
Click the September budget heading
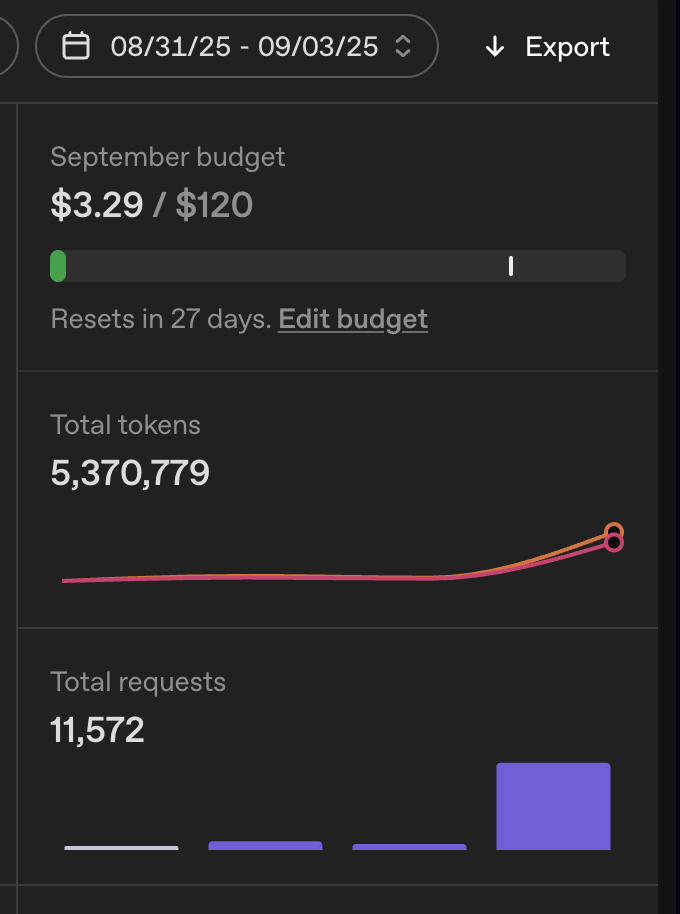tap(168, 157)
